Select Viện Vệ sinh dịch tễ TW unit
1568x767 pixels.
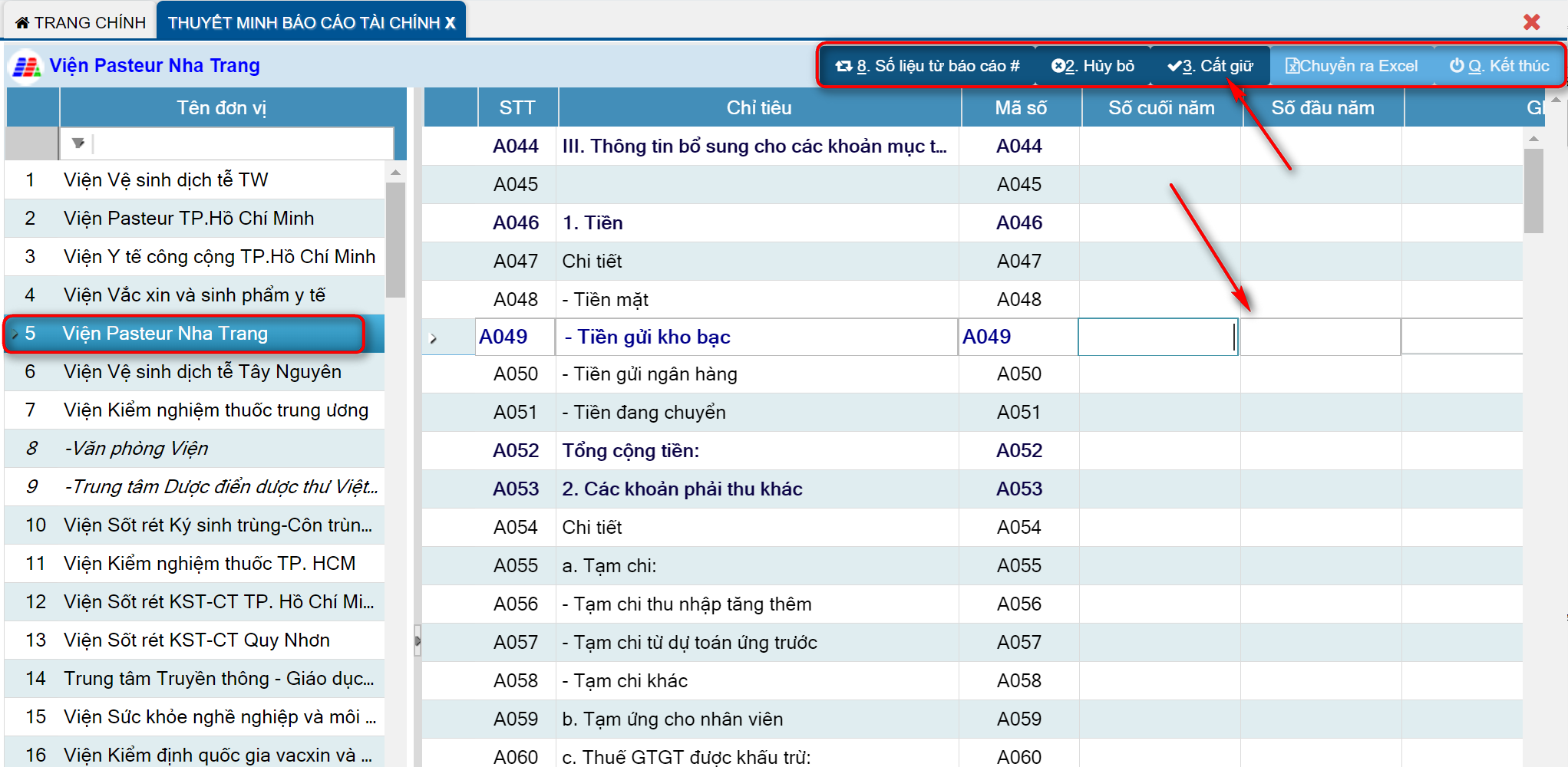pos(166,180)
